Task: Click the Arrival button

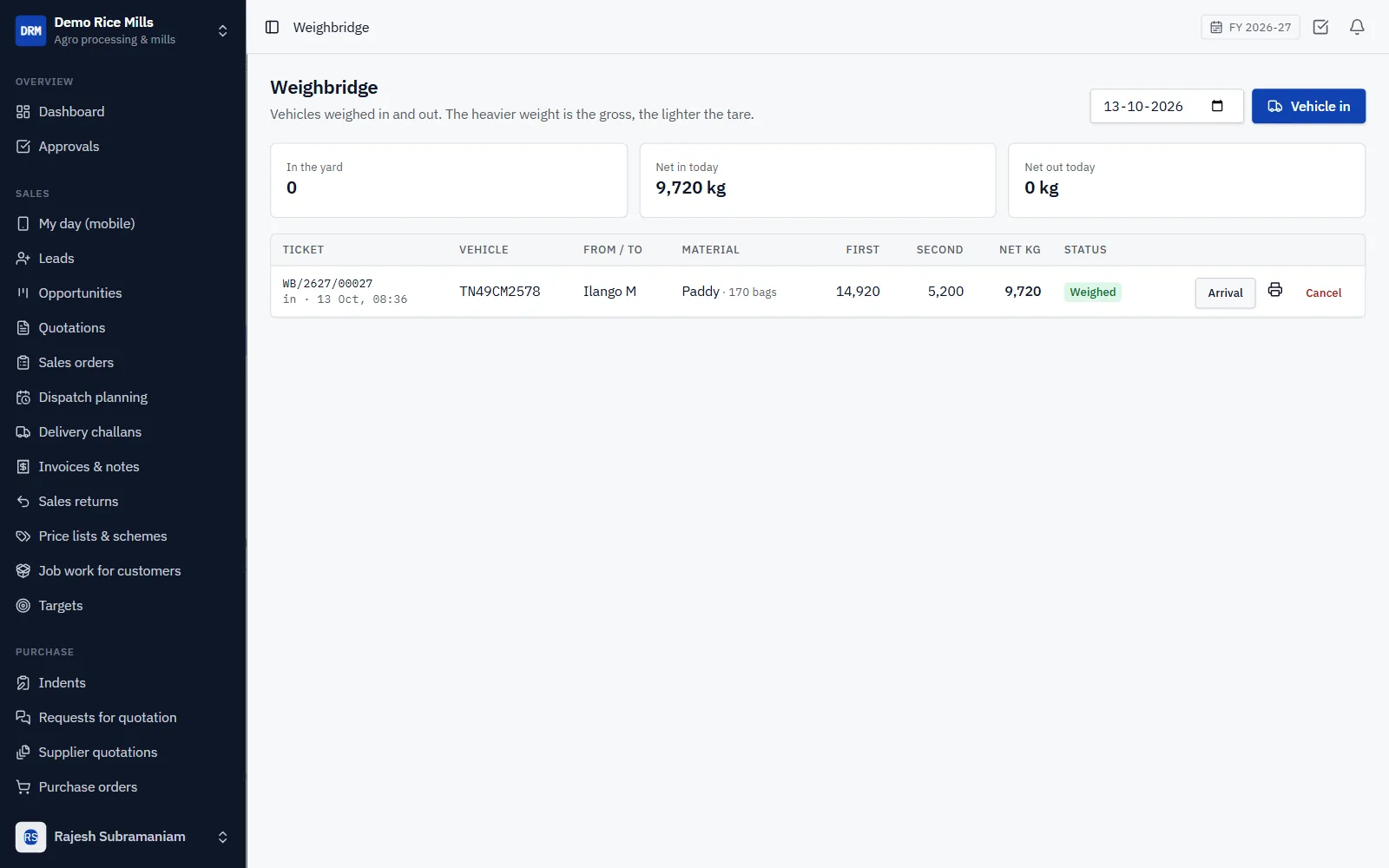Action: 1225,293
